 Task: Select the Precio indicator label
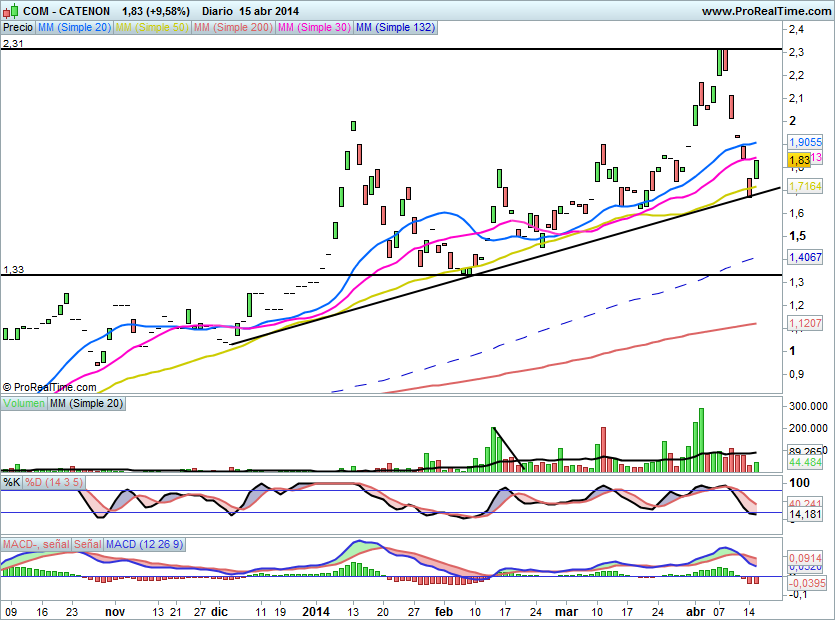click(18, 28)
